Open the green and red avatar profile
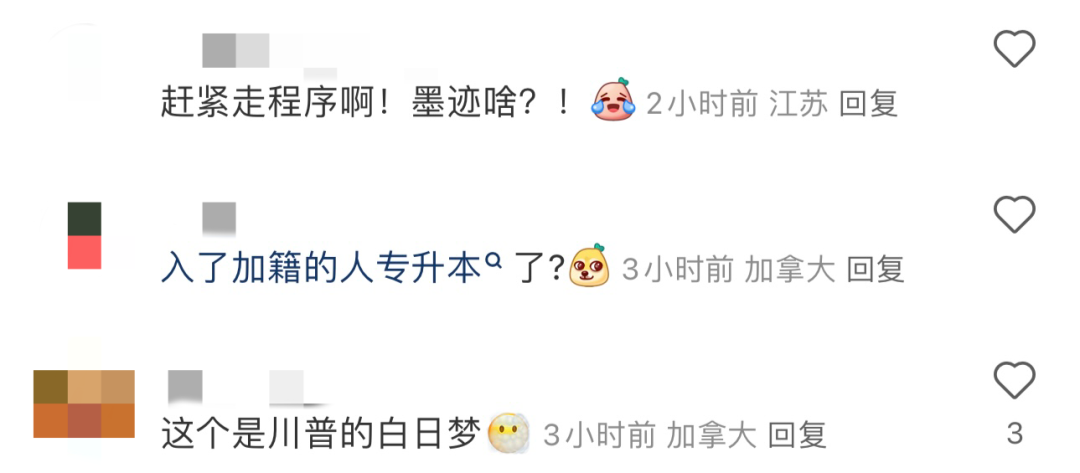This screenshot has height=473, width=1080. pyautogui.click(x=85, y=235)
